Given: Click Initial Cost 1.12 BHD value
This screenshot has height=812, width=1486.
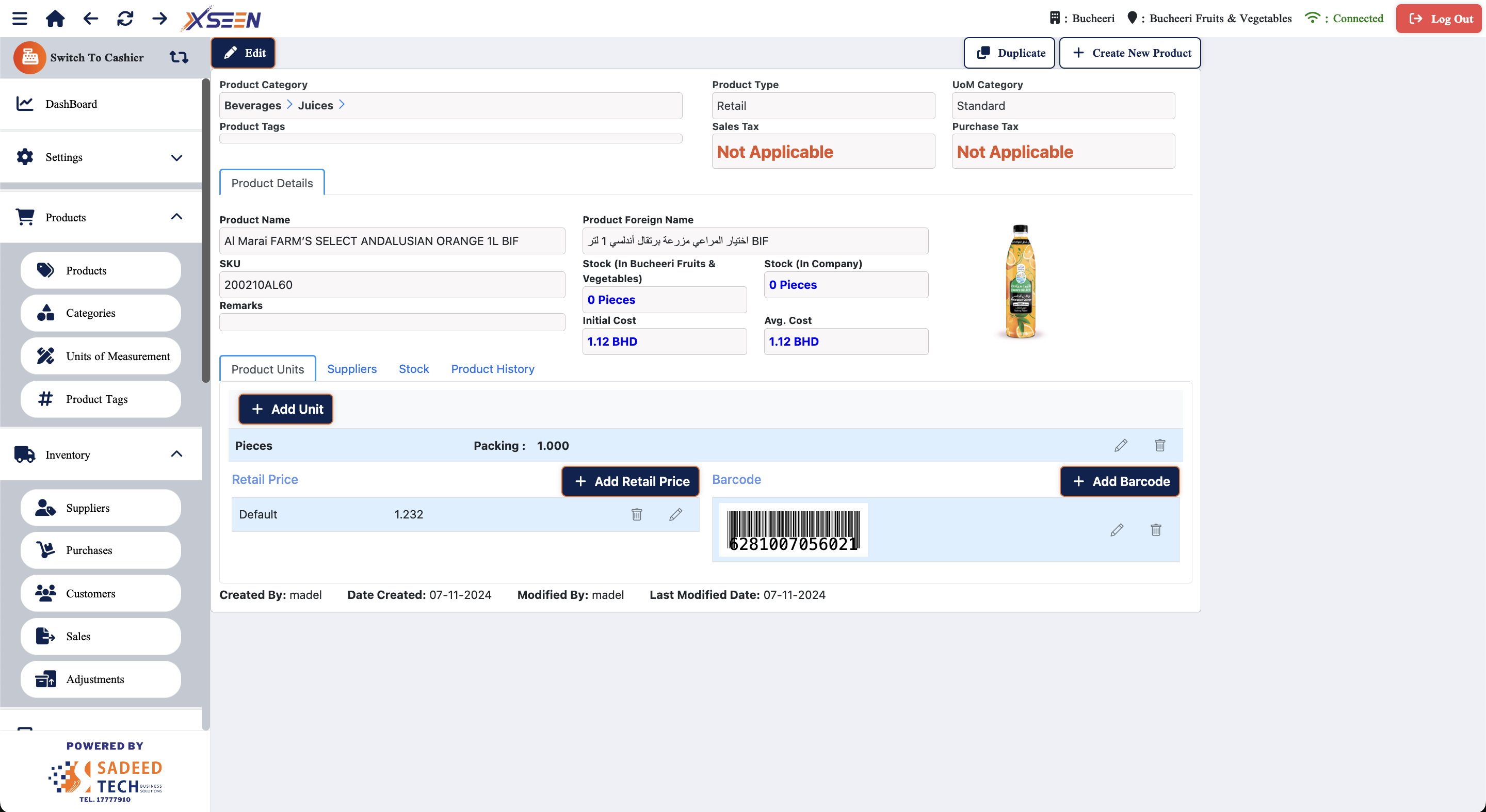Looking at the screenshot, I should tap(665, 342).
